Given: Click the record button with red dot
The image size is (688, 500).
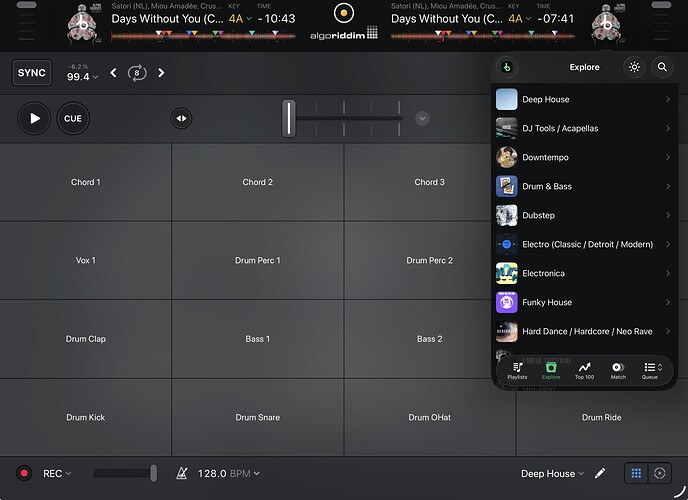Looking at the screenshot, I should pos(24,473).
